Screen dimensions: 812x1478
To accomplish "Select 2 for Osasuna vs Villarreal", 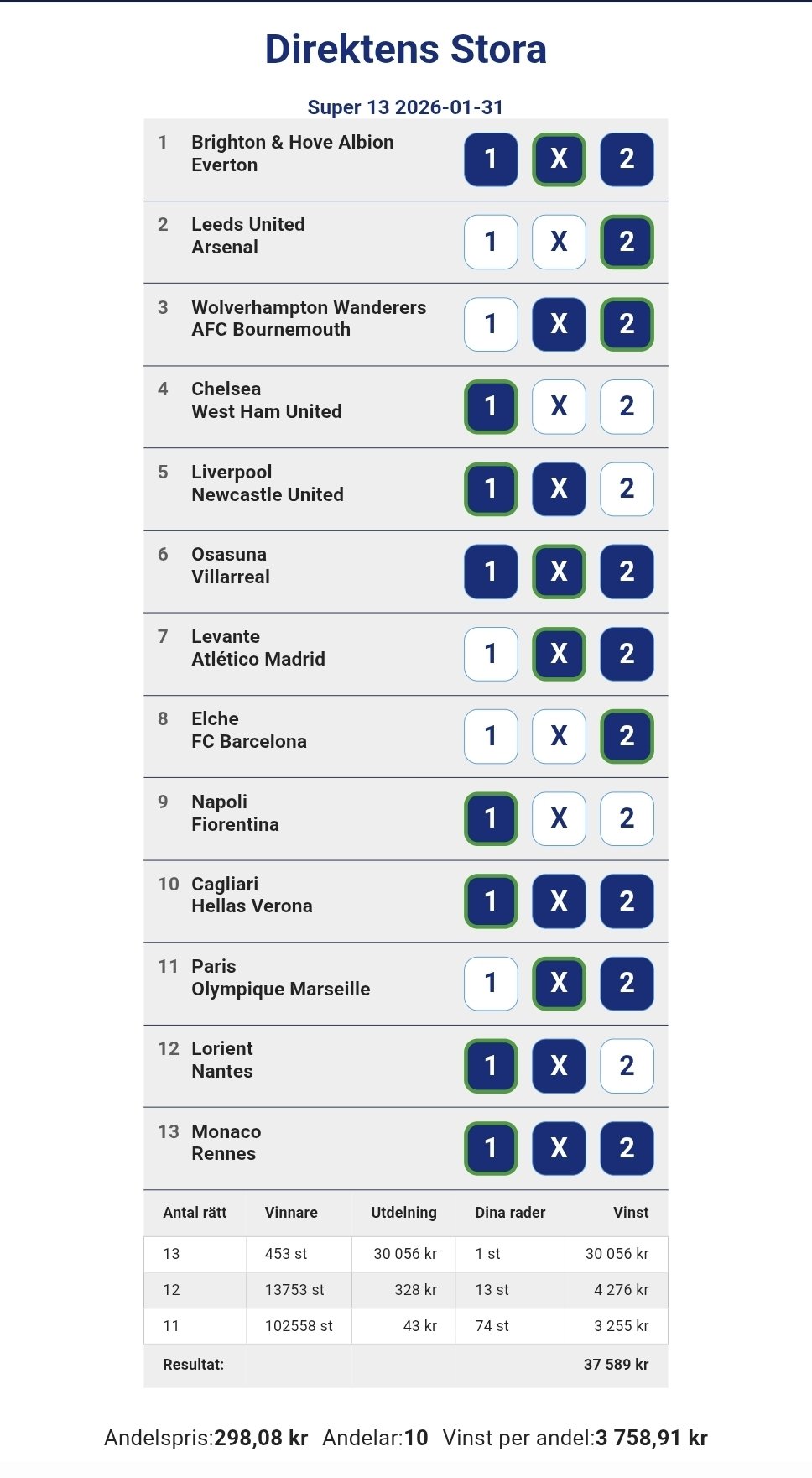I will (627, 572).
